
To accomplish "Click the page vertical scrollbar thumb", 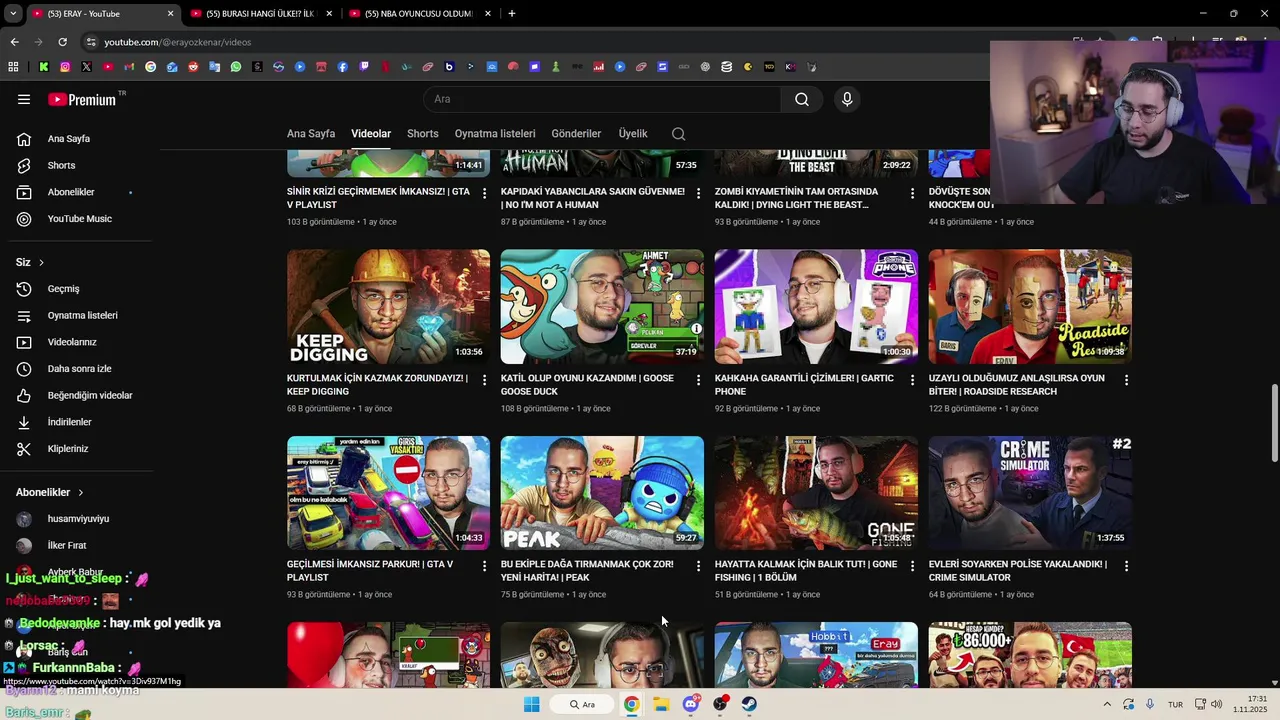I will (1274, 423).
